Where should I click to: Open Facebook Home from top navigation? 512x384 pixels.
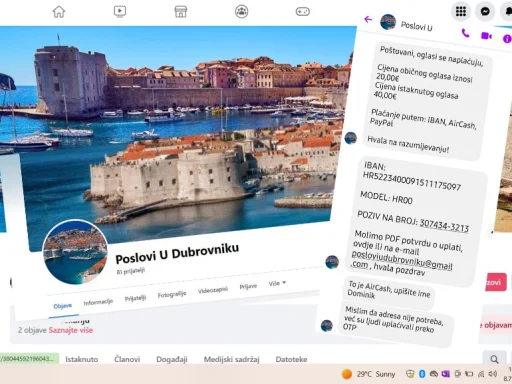[59, 12]
